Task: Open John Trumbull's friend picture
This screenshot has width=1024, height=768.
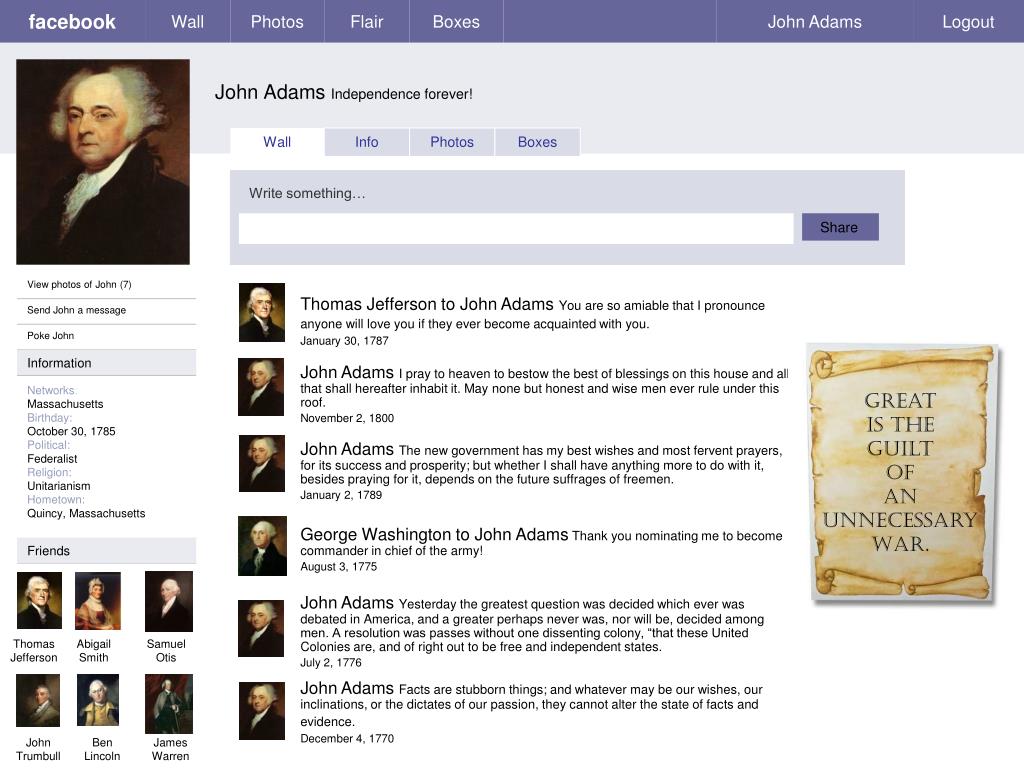Action: pos(38,701)
